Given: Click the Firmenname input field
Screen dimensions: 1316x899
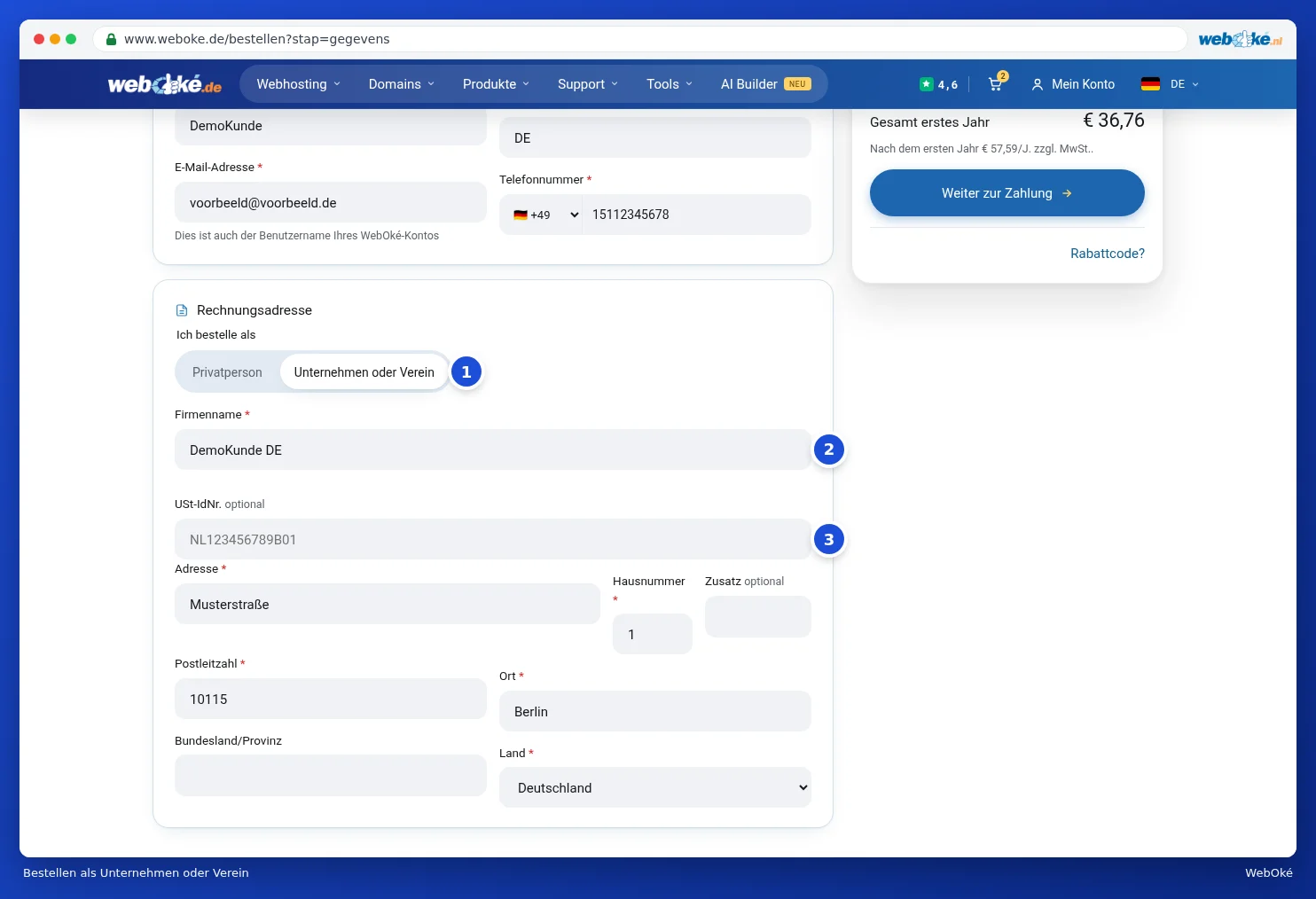Looking at the screenshot, I should pos(493,449).
